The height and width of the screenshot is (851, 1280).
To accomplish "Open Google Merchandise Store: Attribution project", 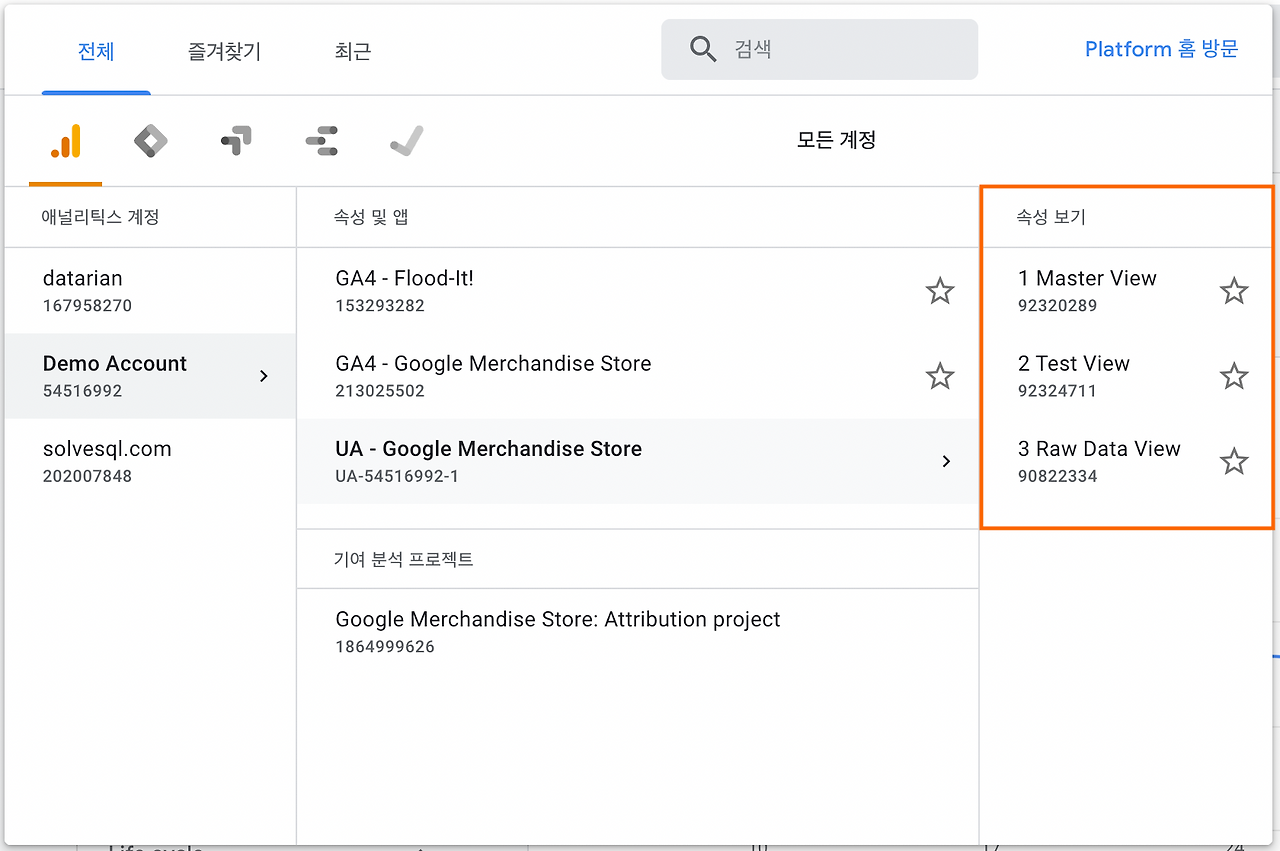I will coord(557,630).
